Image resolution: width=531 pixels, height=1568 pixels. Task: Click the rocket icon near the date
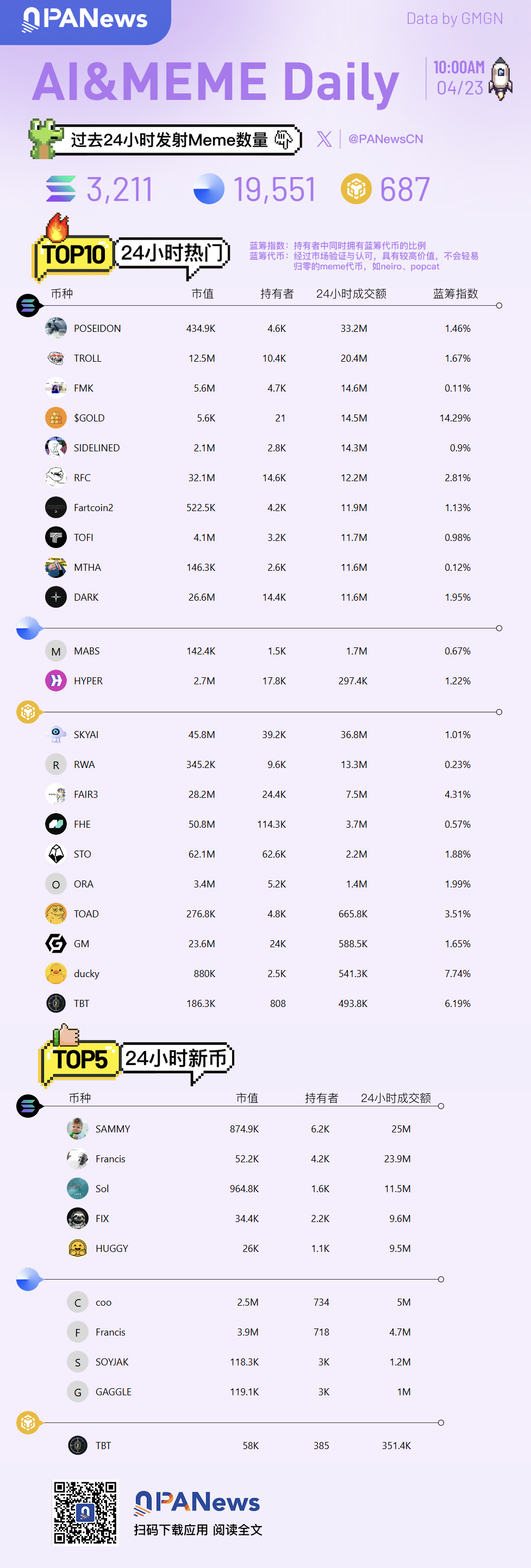tap(501, 79)
